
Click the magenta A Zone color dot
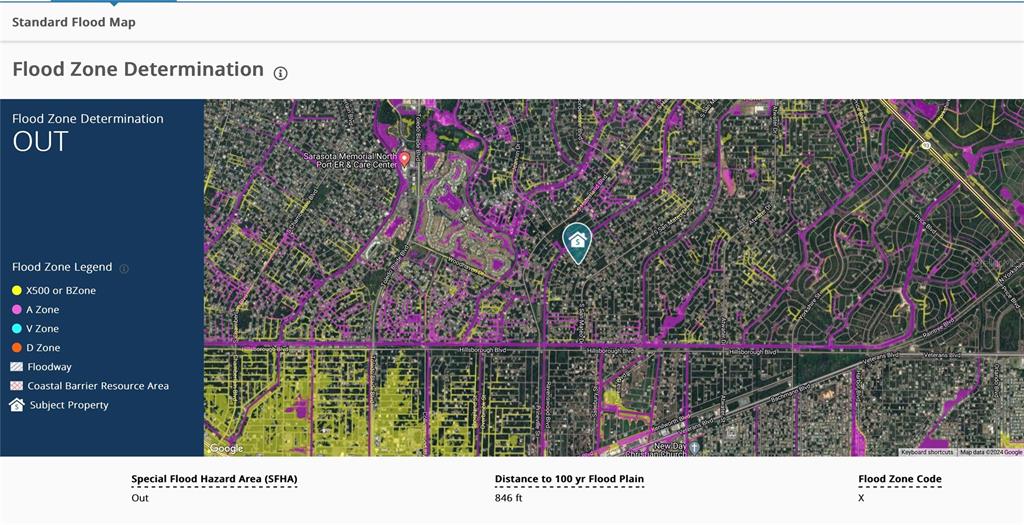(x=17, y=310)
